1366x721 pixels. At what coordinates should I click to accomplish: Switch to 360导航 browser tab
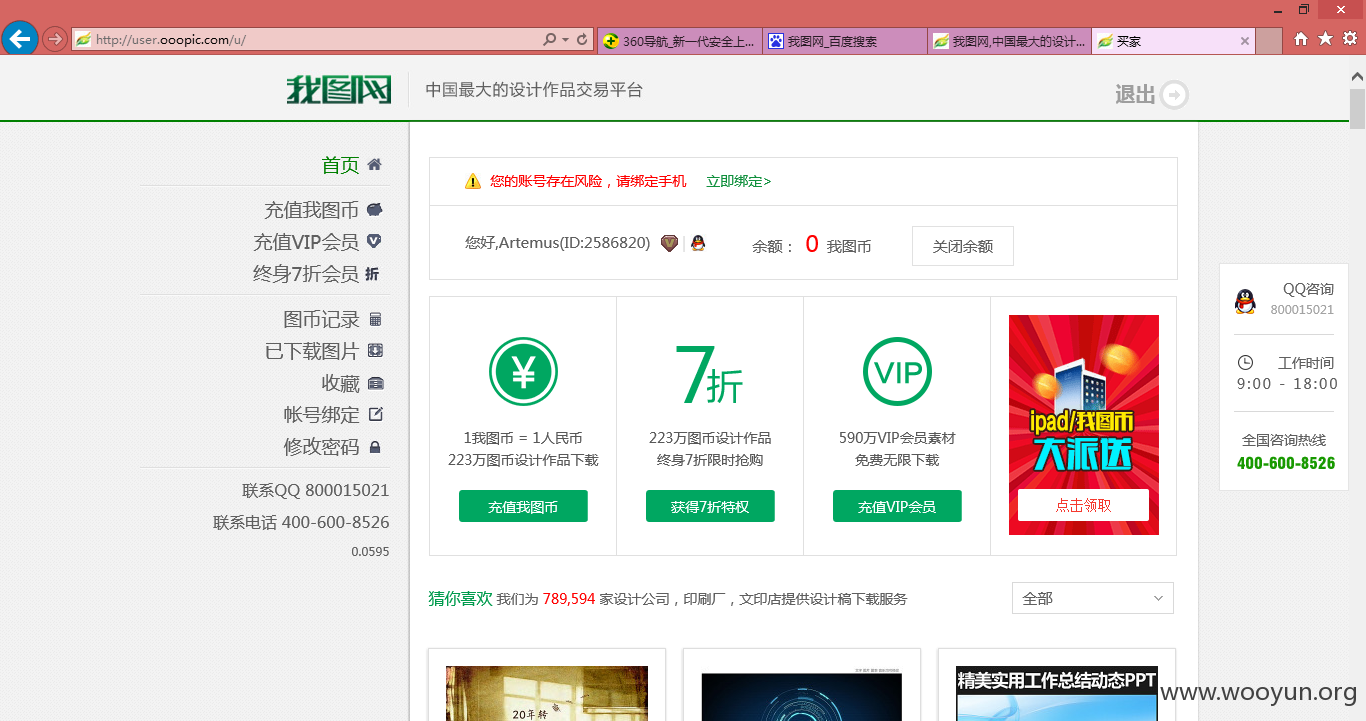click(x=680, y=41)
